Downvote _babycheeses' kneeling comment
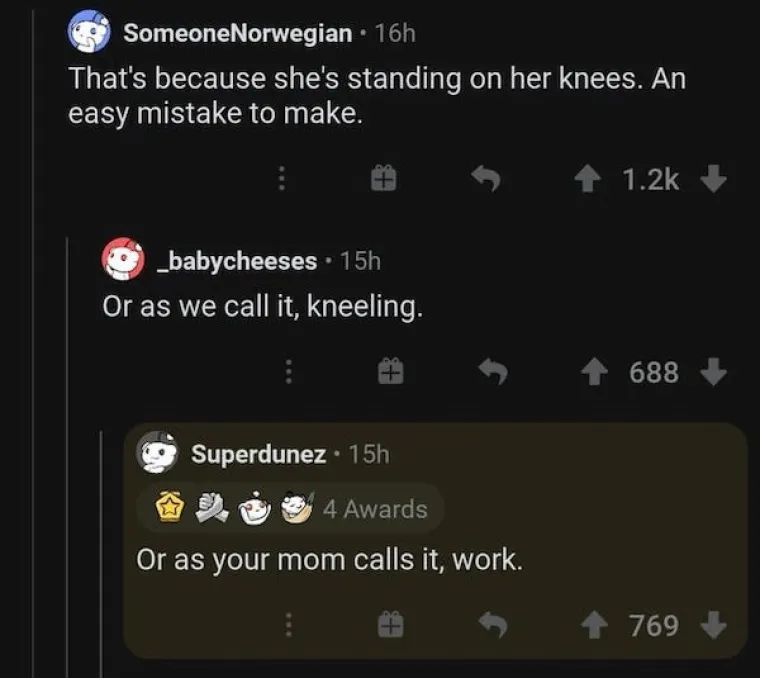760x678 pixels. tap(711, 372)
